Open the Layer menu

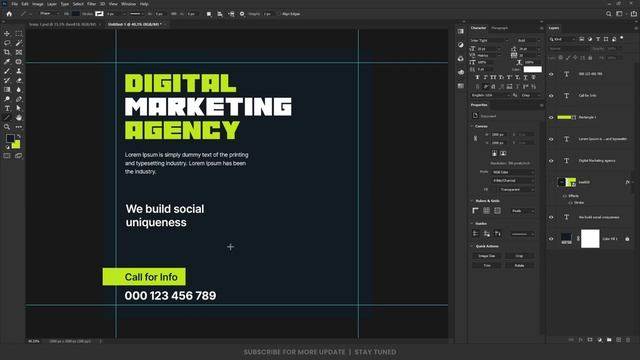(x=52, y=4)
